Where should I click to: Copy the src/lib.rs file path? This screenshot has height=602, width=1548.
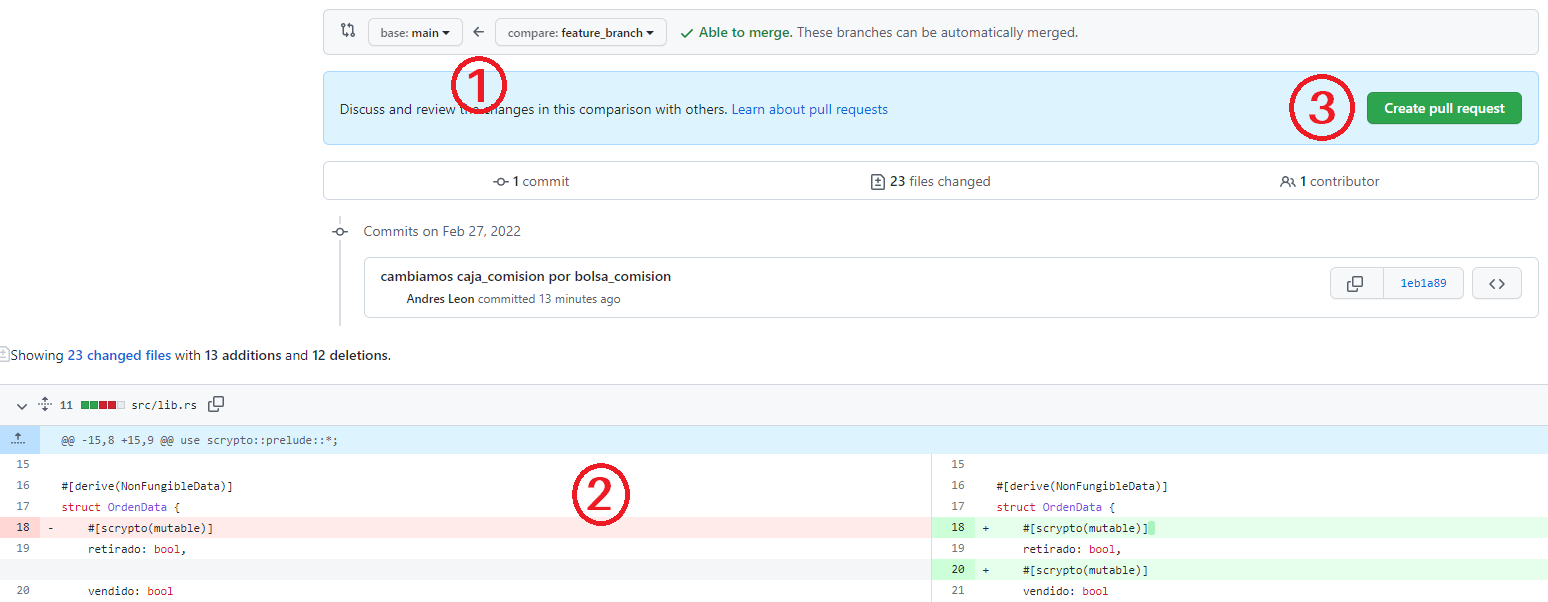tap(216, 405)
